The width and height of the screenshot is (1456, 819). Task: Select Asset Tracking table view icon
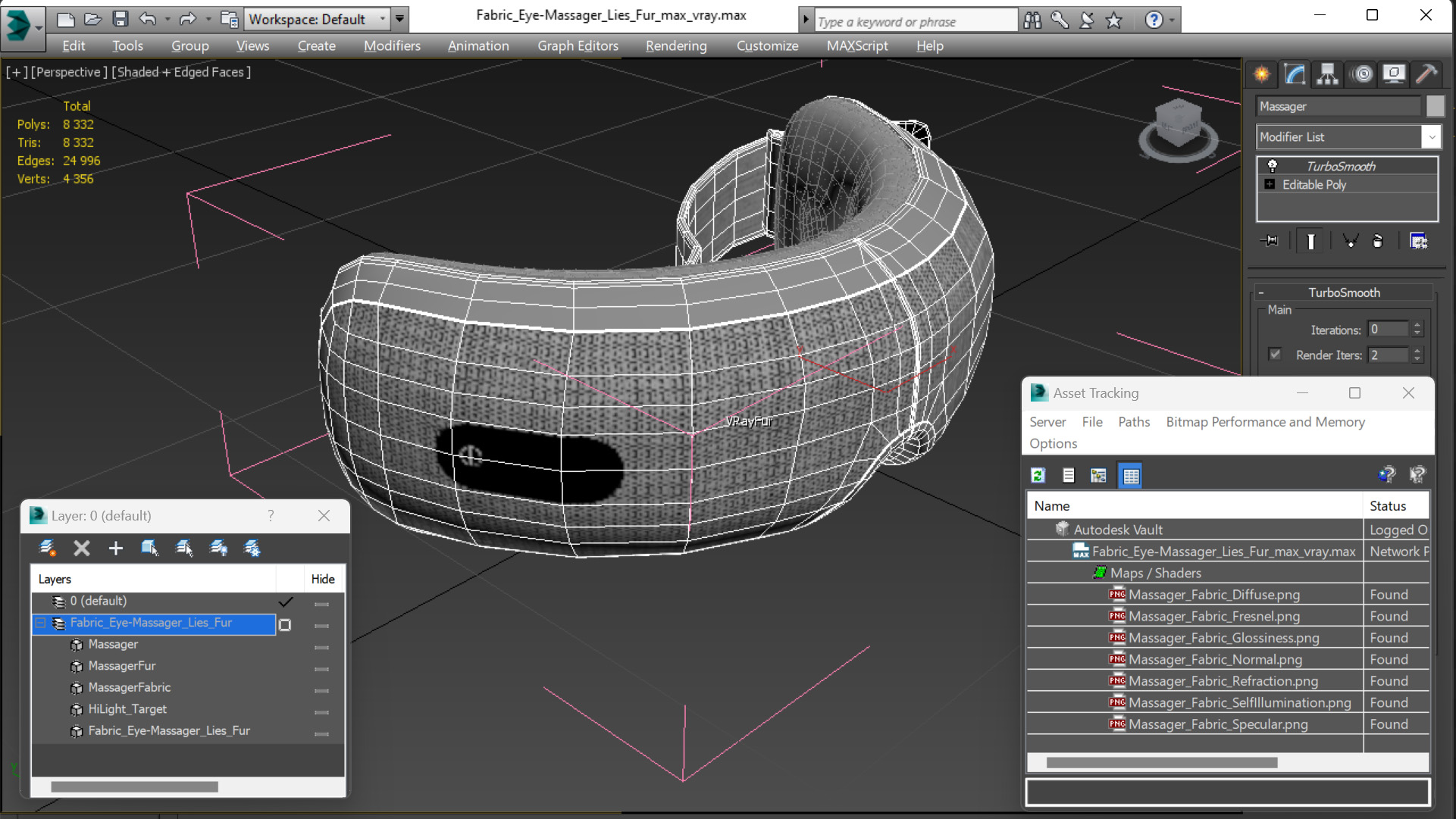pyautogui.click(x=1130, y=475)
